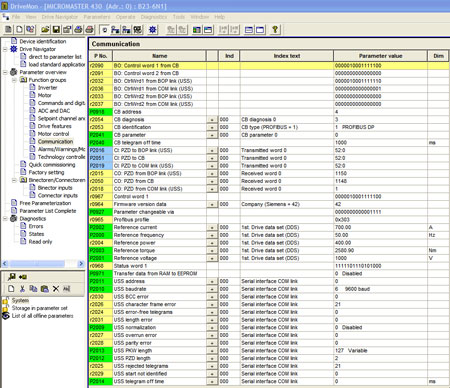Click the copy icon in lower-left panel
This screenshot has height=388, width=450.
[33, 289]
